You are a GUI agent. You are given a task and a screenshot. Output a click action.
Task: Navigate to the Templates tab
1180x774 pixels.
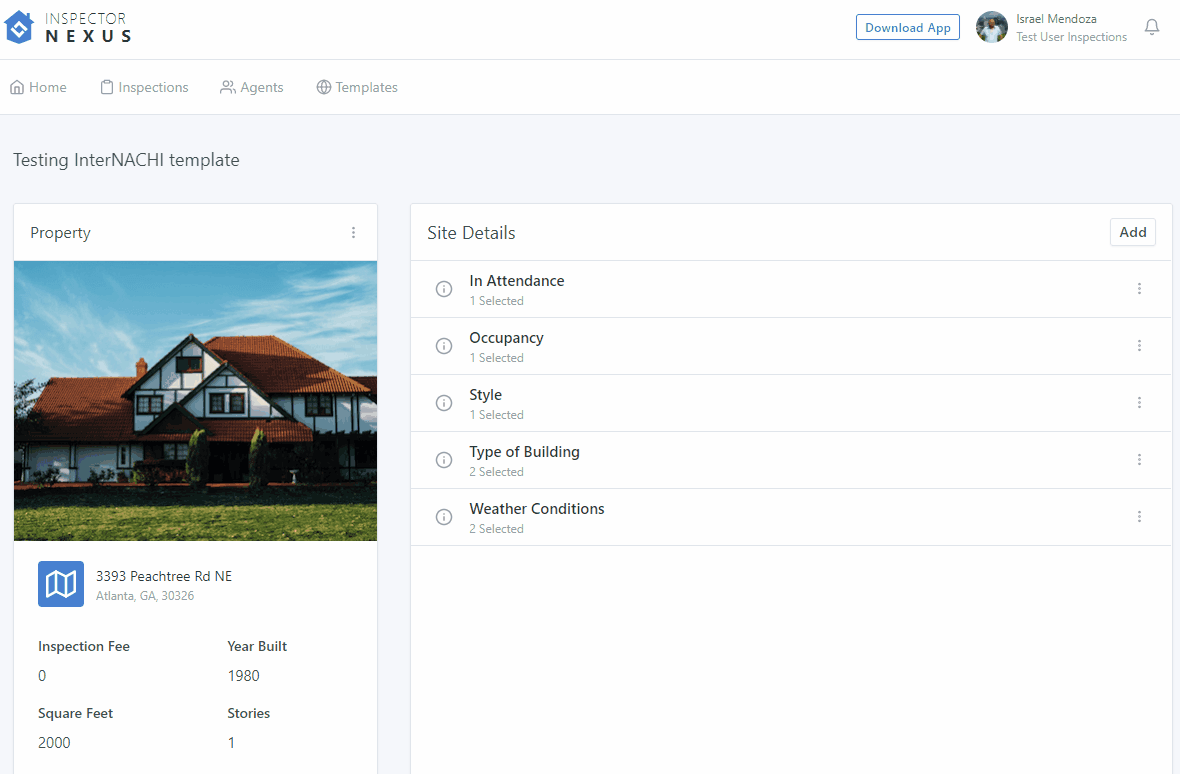357,87
